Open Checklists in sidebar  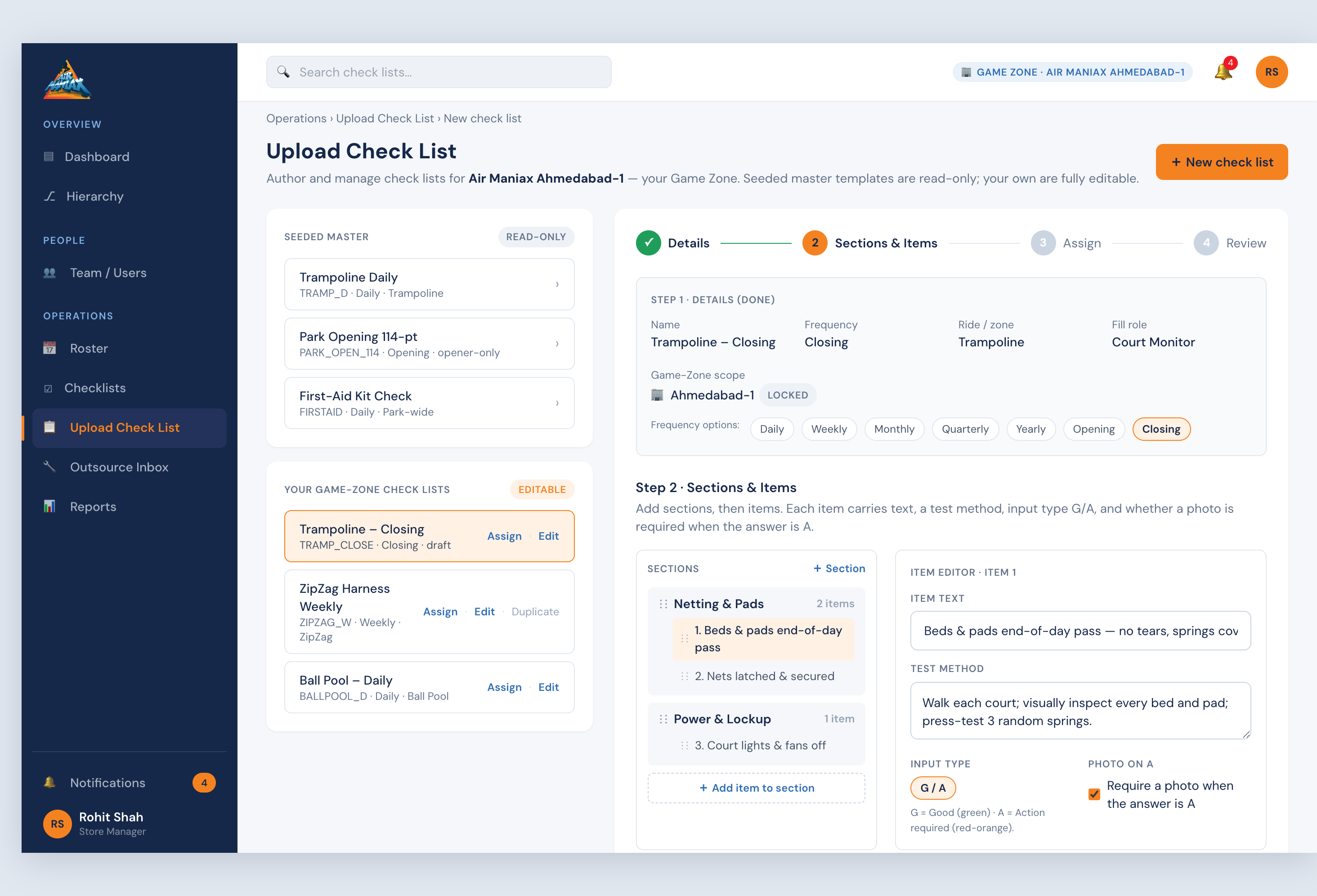[129, 388]
